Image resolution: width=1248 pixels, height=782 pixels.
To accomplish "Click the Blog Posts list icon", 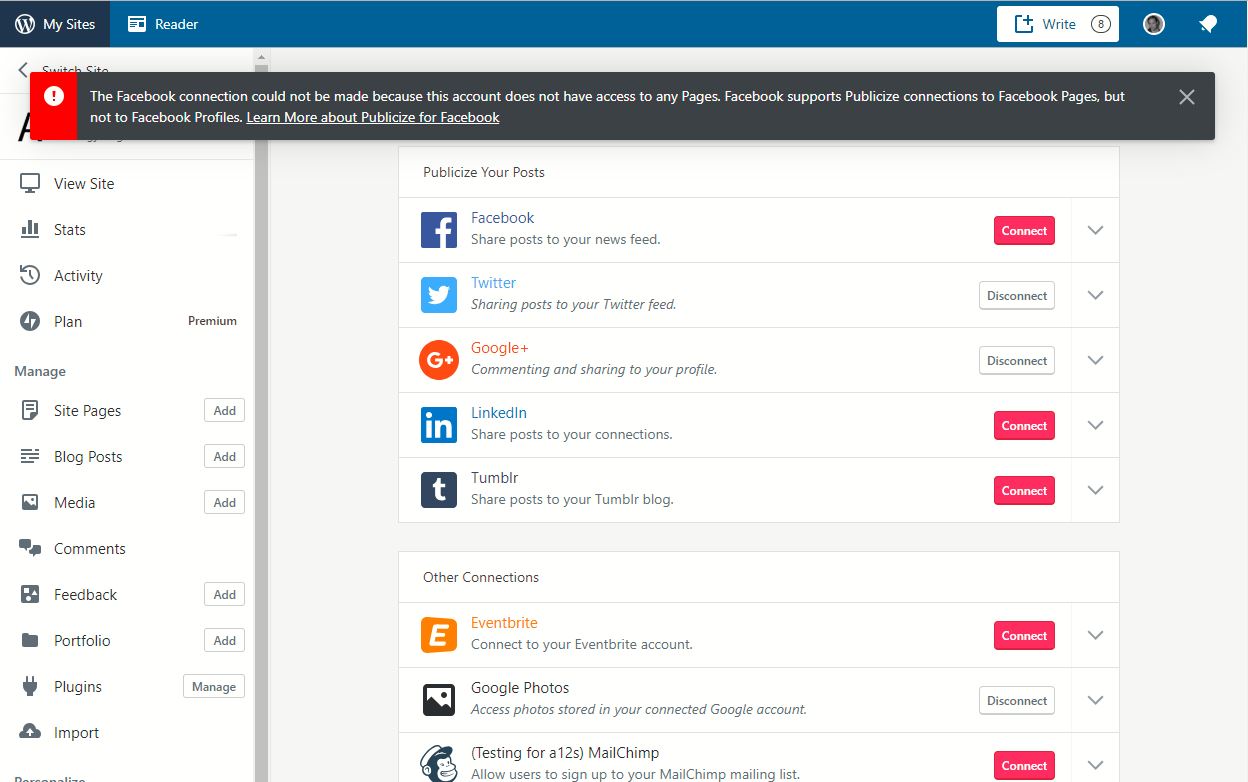I will [x=30, y=456].
